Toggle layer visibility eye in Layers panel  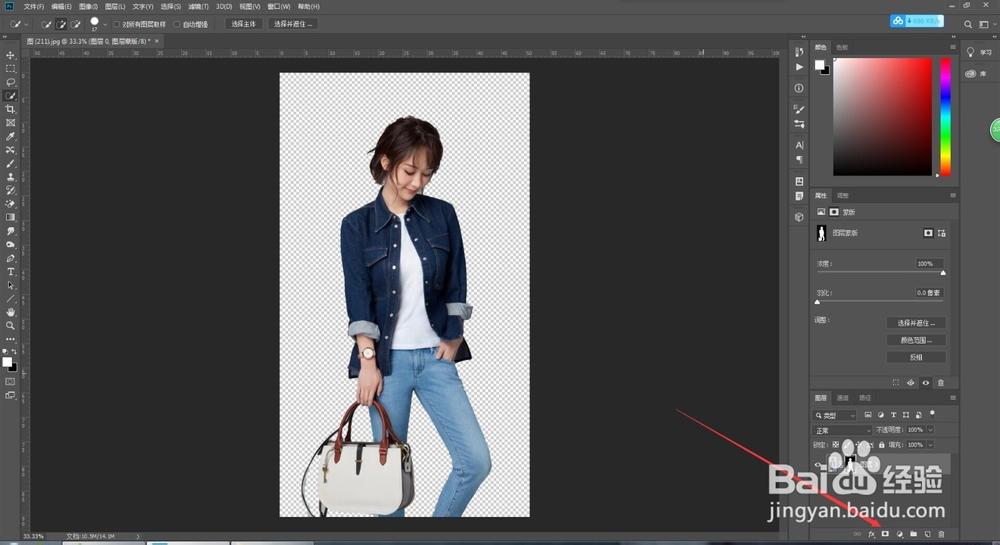pyautogui.click(x=818, y=464)
